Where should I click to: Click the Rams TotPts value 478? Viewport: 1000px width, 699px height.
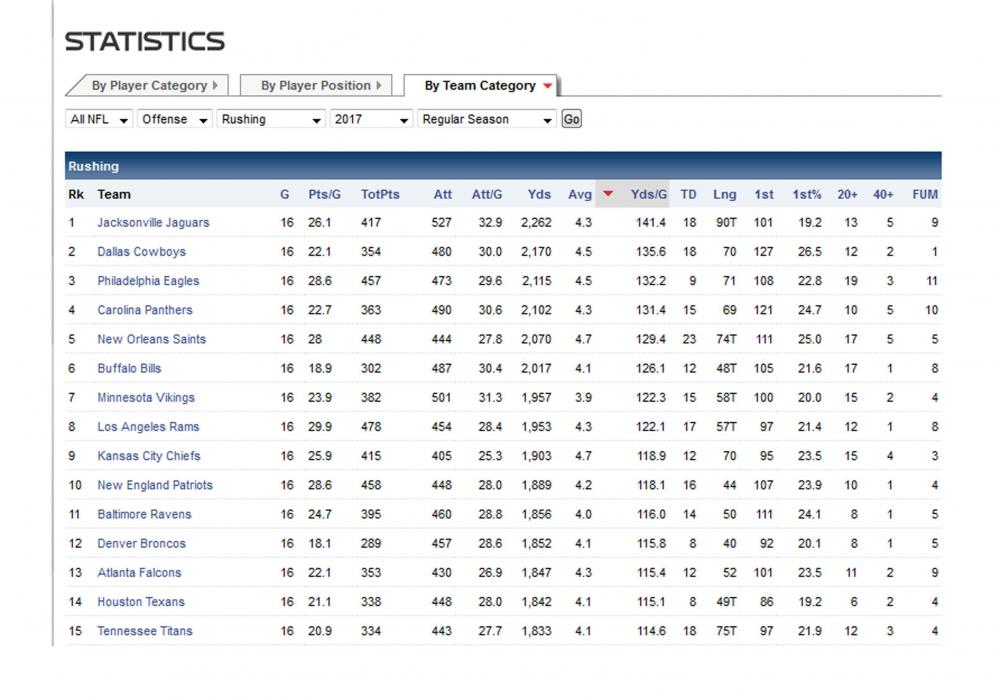pyautogui.click(x=371, y=427)
